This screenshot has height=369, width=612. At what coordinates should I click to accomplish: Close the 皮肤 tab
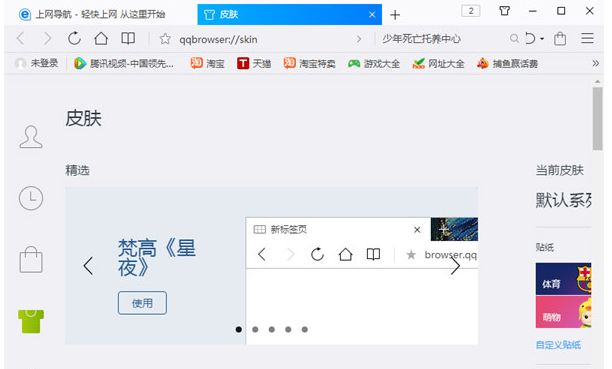pyautogui.click(x=372, y=14)
